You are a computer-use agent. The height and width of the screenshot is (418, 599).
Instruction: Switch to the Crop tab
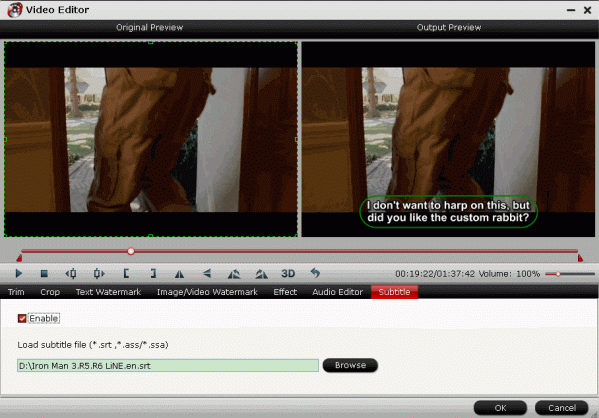(50, 292)
